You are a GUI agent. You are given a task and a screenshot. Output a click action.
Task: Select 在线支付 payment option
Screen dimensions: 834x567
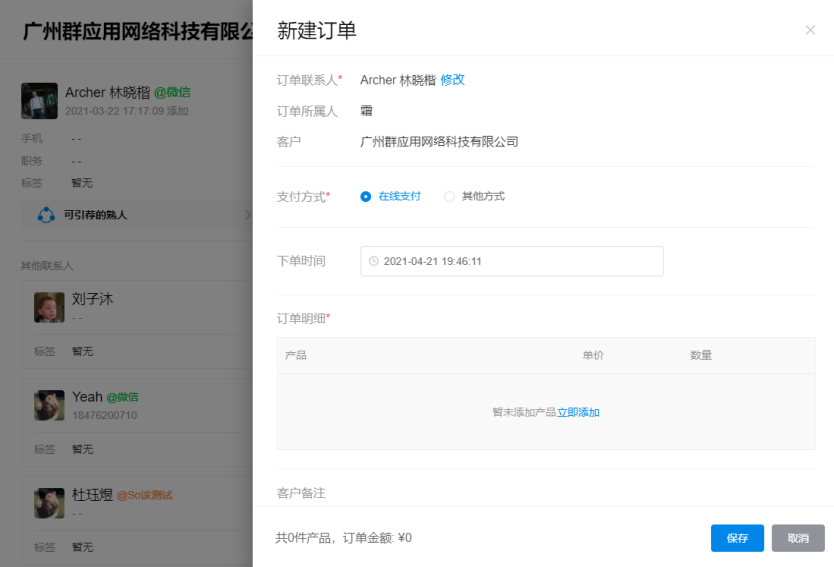pos(366,197)
